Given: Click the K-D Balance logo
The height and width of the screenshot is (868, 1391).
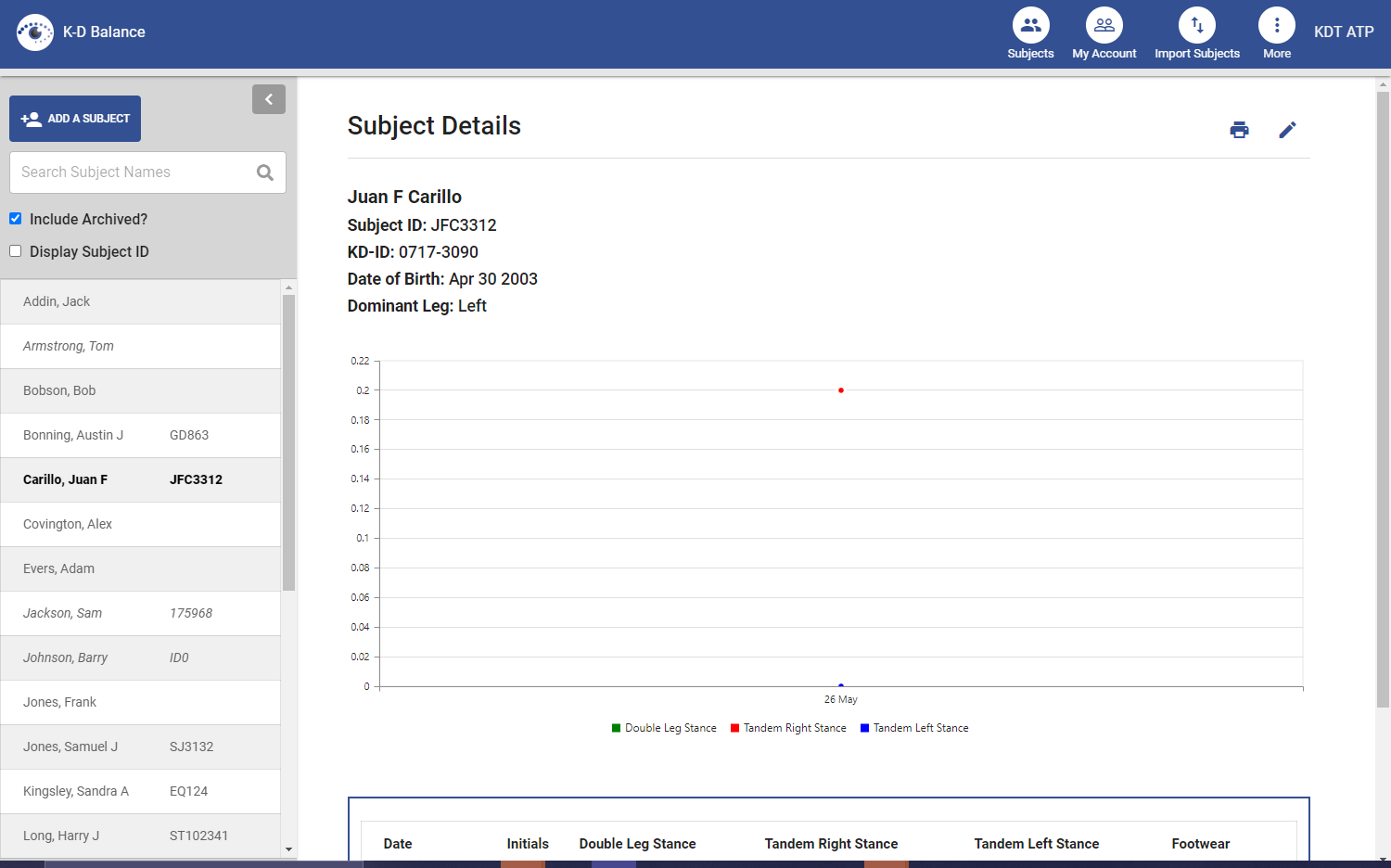Looking at the screenshot, I should (35, 32).
